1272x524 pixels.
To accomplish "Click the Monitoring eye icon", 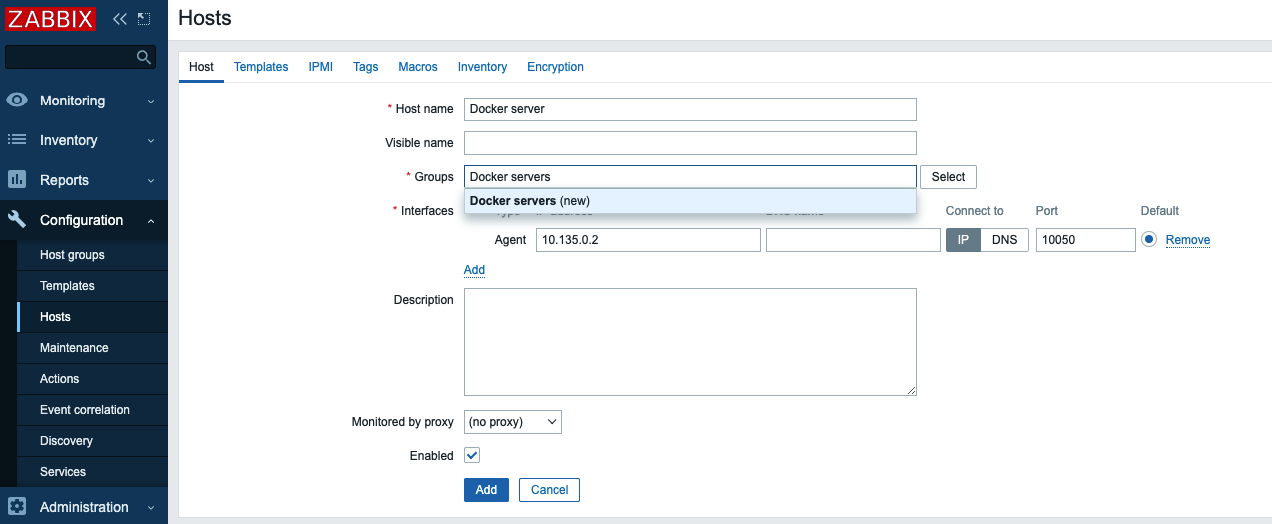I will (17, 100).
